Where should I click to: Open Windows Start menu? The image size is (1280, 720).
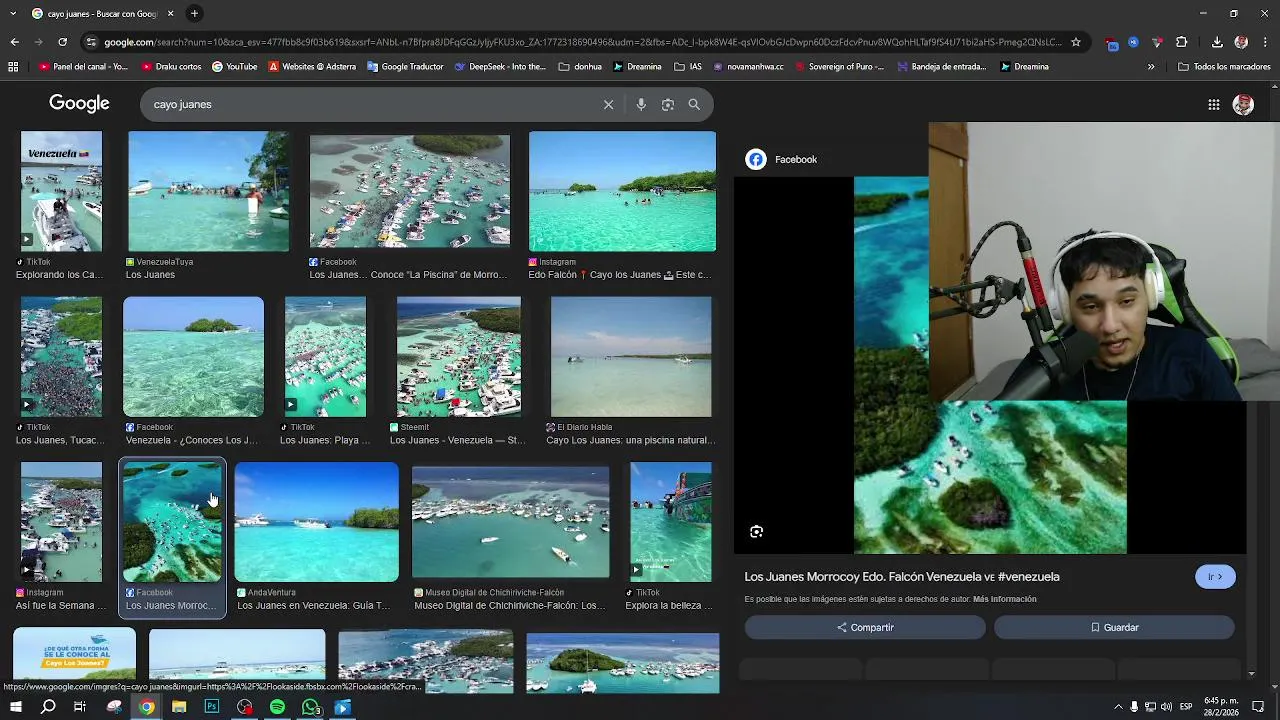(15, 707)
